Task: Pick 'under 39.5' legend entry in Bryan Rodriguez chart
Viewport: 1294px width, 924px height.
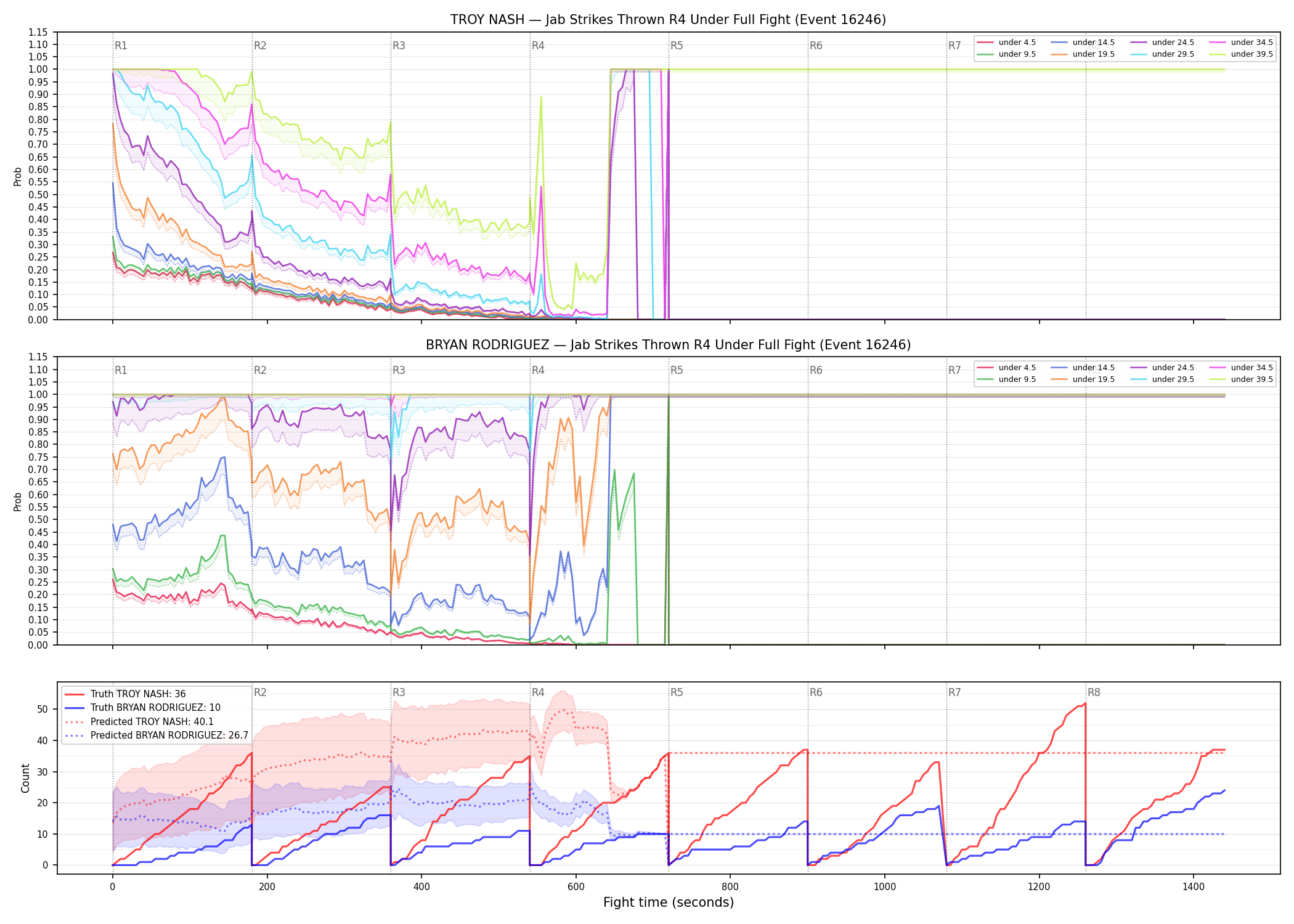Action: click(x=1241, y=379)
